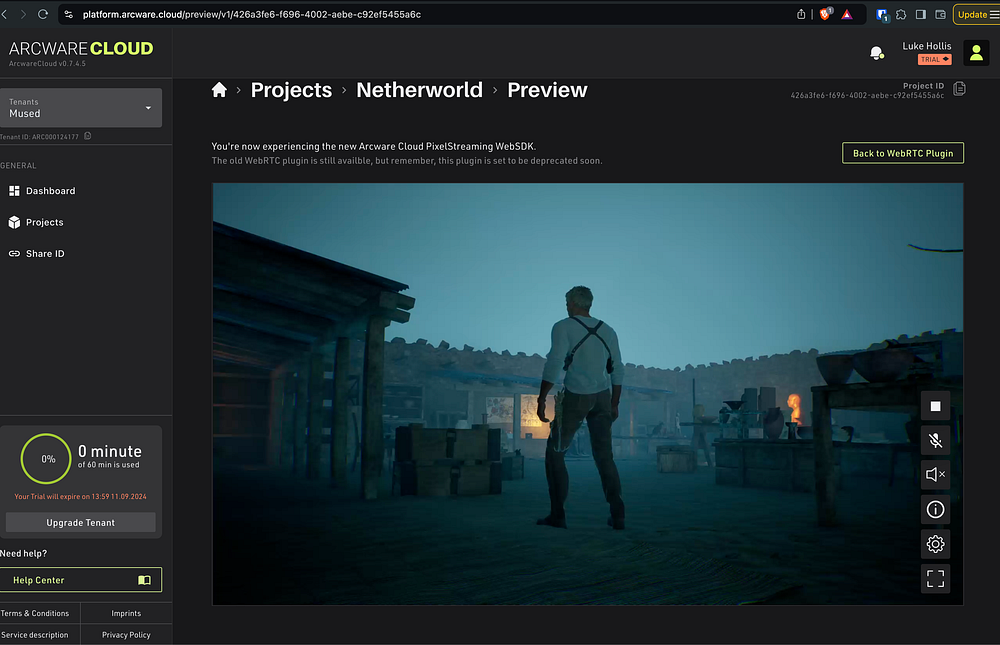The width and height of the screenshot is (1000, 645).
Task: Open Projects in the sidebar
Action: point(45,222)
